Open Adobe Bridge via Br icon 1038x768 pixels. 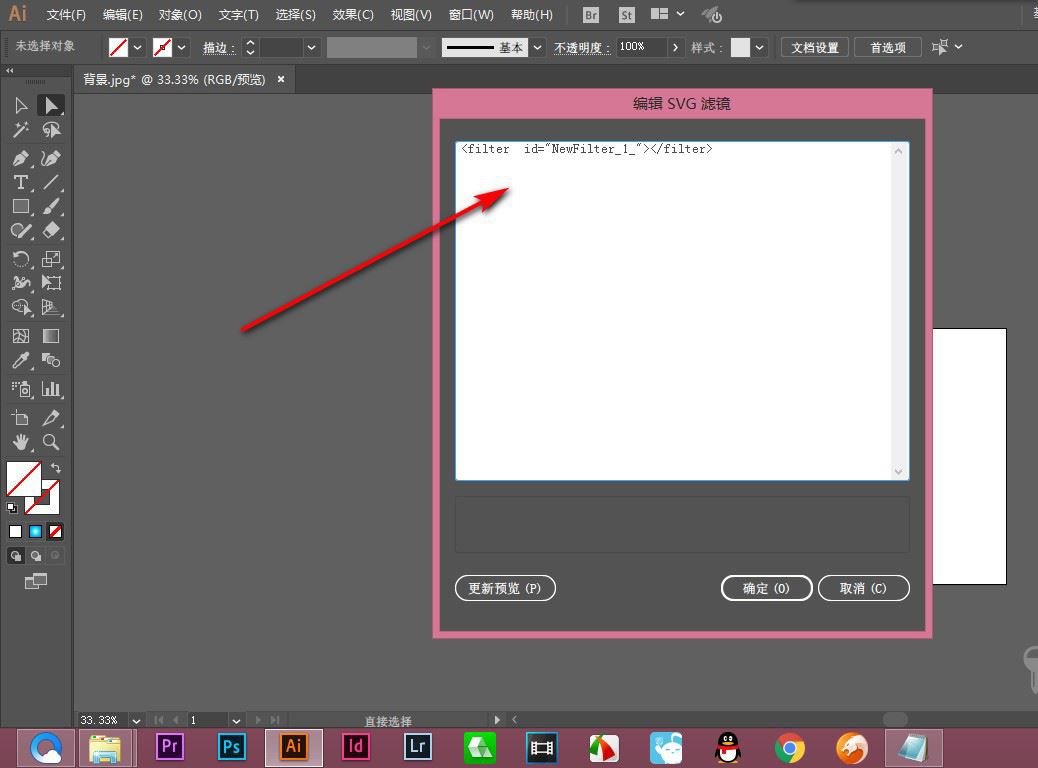coord(591,15)
